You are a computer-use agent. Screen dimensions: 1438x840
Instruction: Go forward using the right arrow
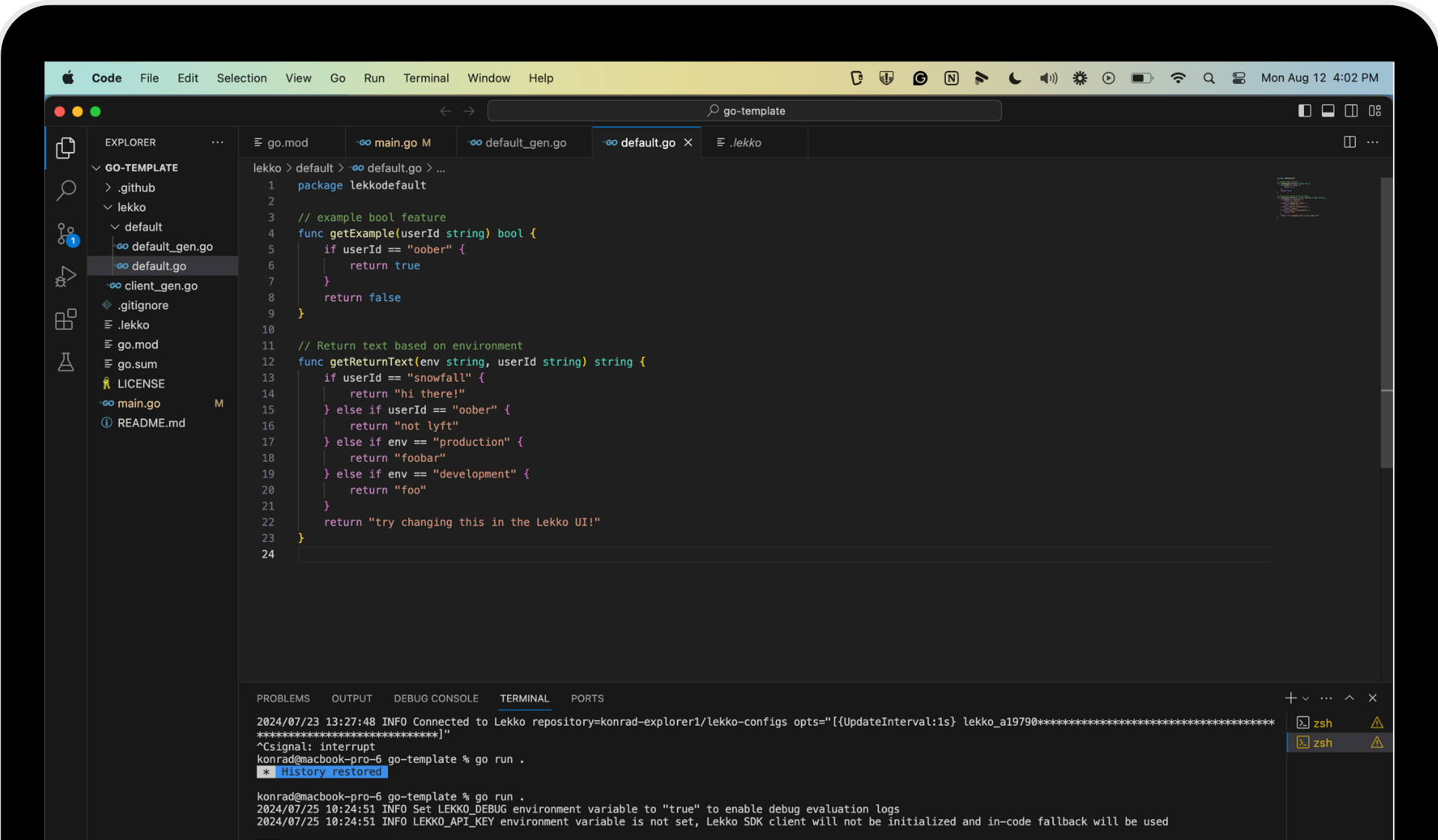[469, 111]
